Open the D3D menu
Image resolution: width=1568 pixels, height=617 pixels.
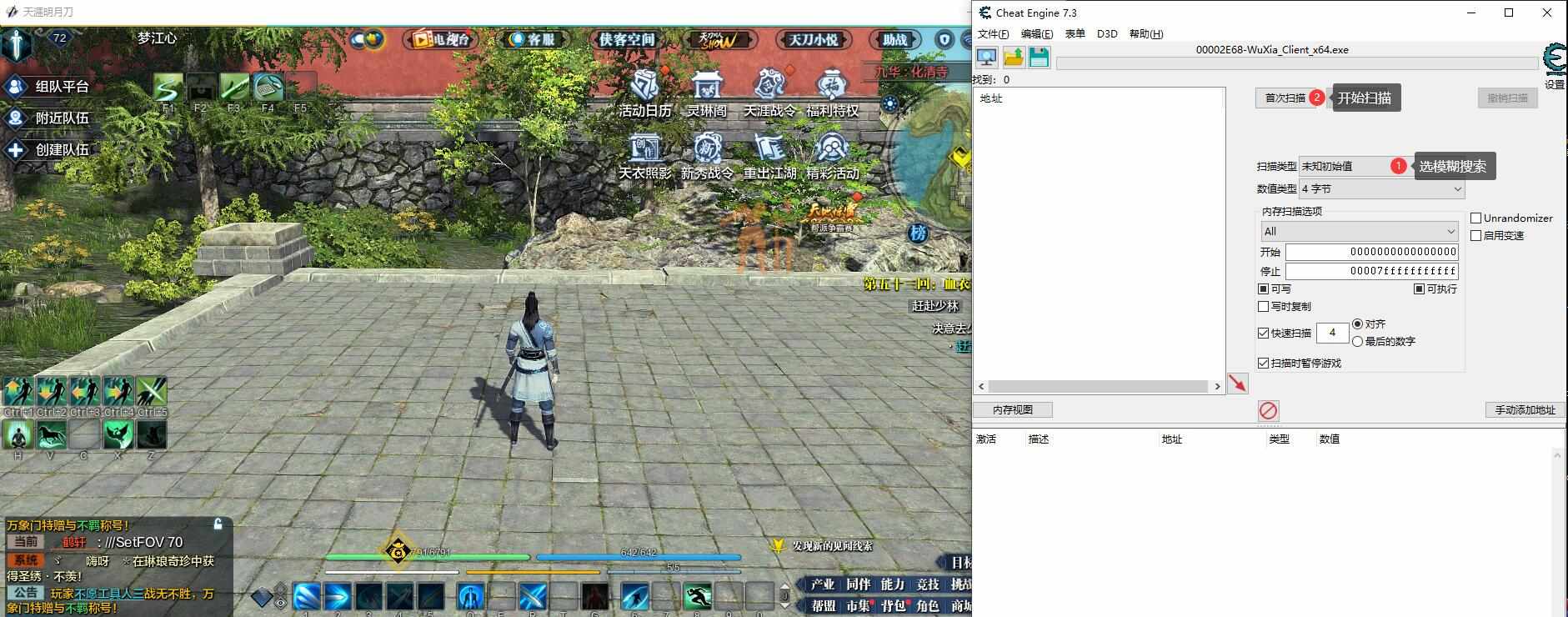[x=1107, y=34]
